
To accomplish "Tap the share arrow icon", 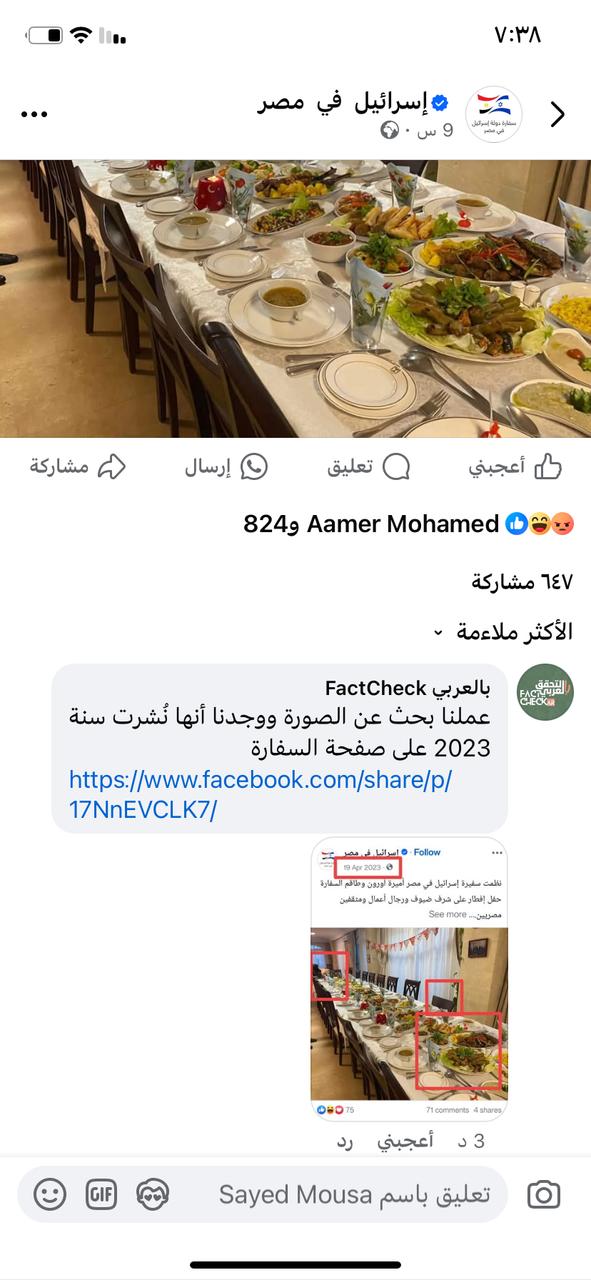I will 111,467.
